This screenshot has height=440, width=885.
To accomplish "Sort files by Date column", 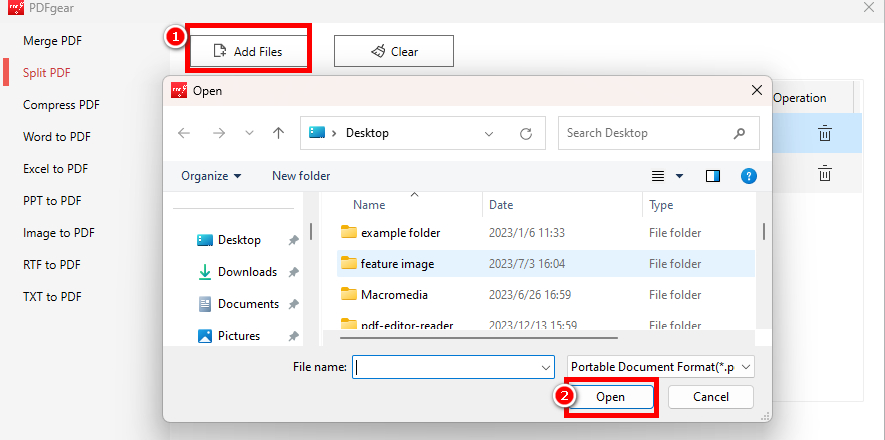I will (x=501, y=205).
